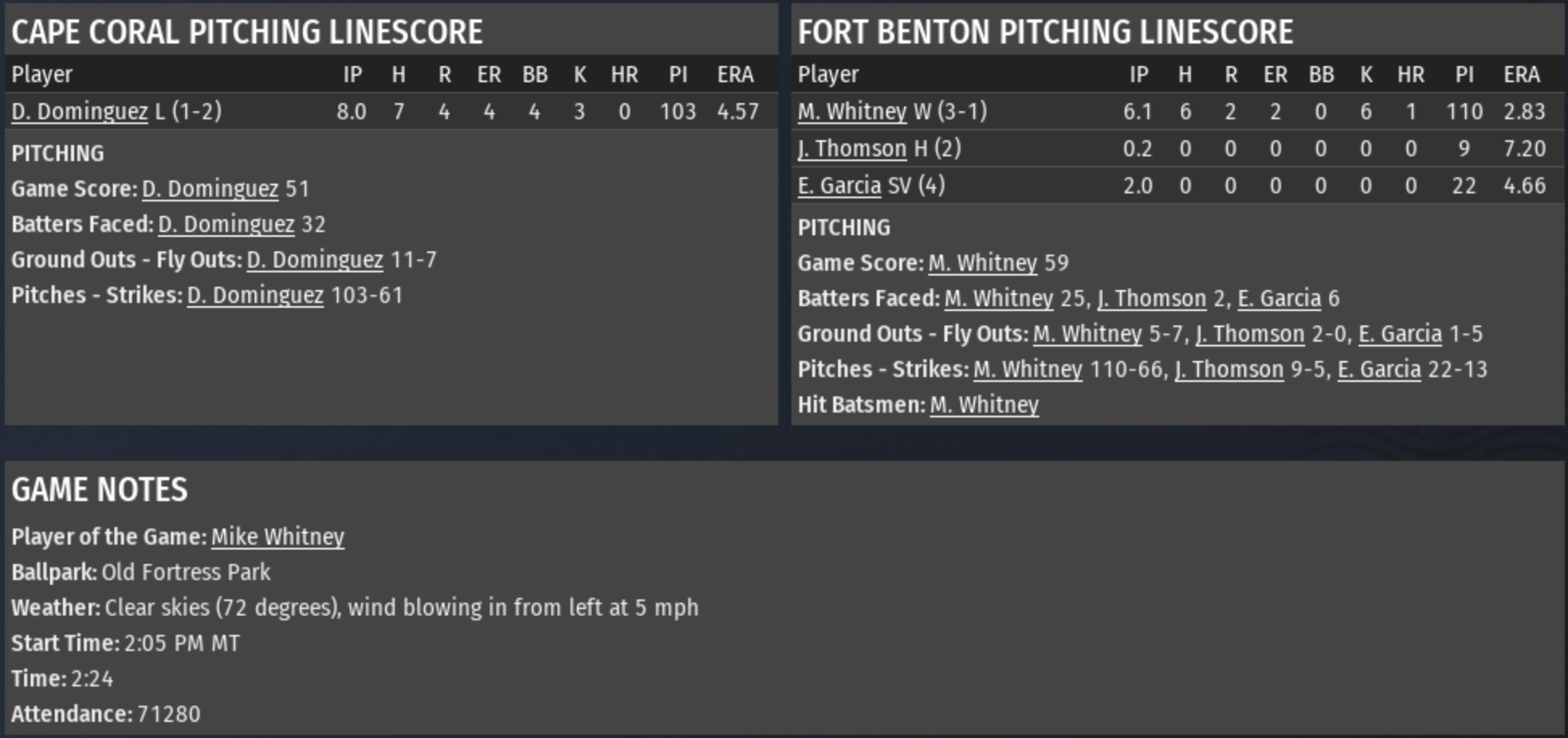Click J. Thomson in Ground Outs - Fly Outs
This screenshot has width=1568, height=738.
[x=1250, y=334]
